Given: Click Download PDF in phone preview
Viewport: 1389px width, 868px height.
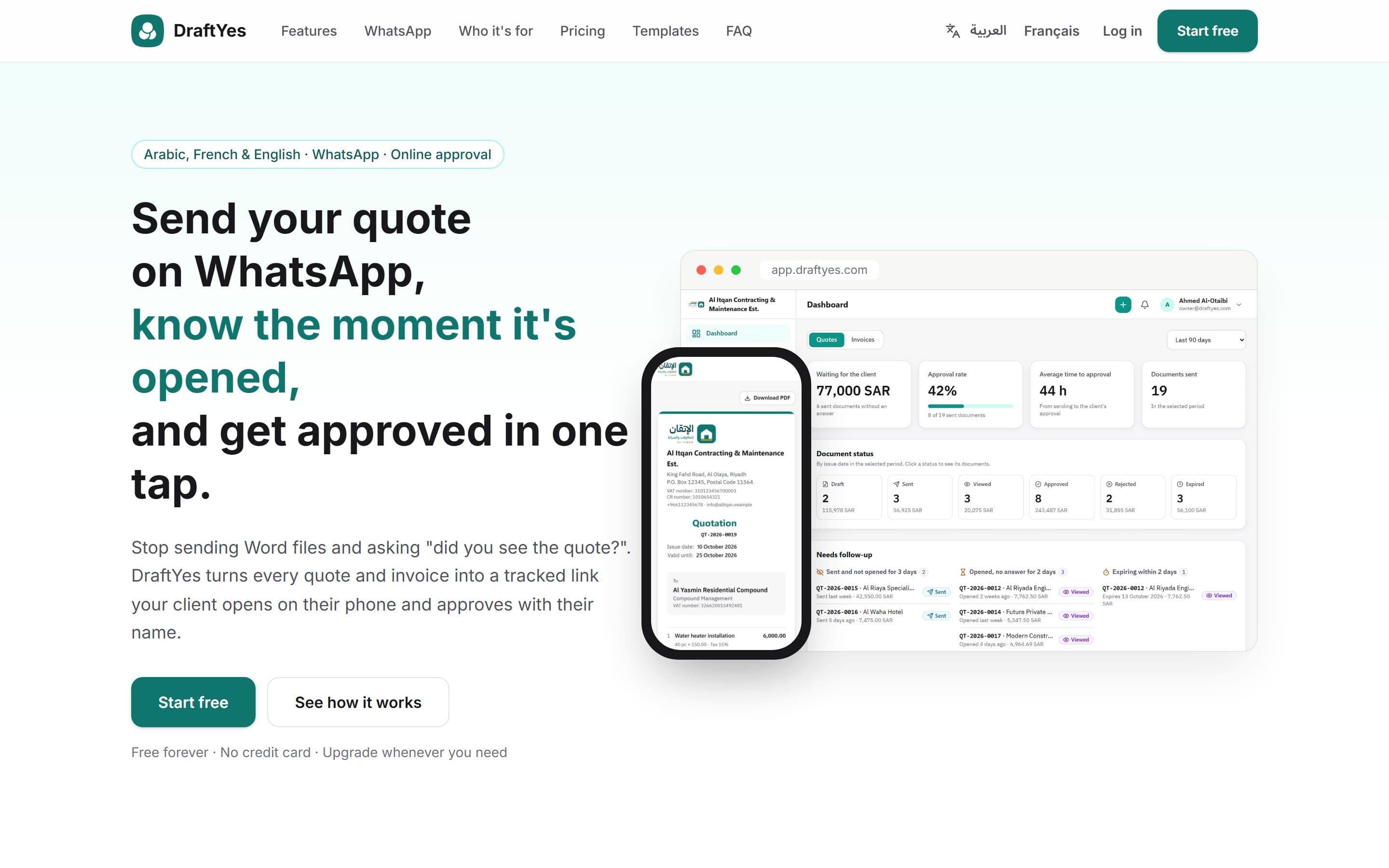Looking at the screenshot, I should tap(767, 398).
